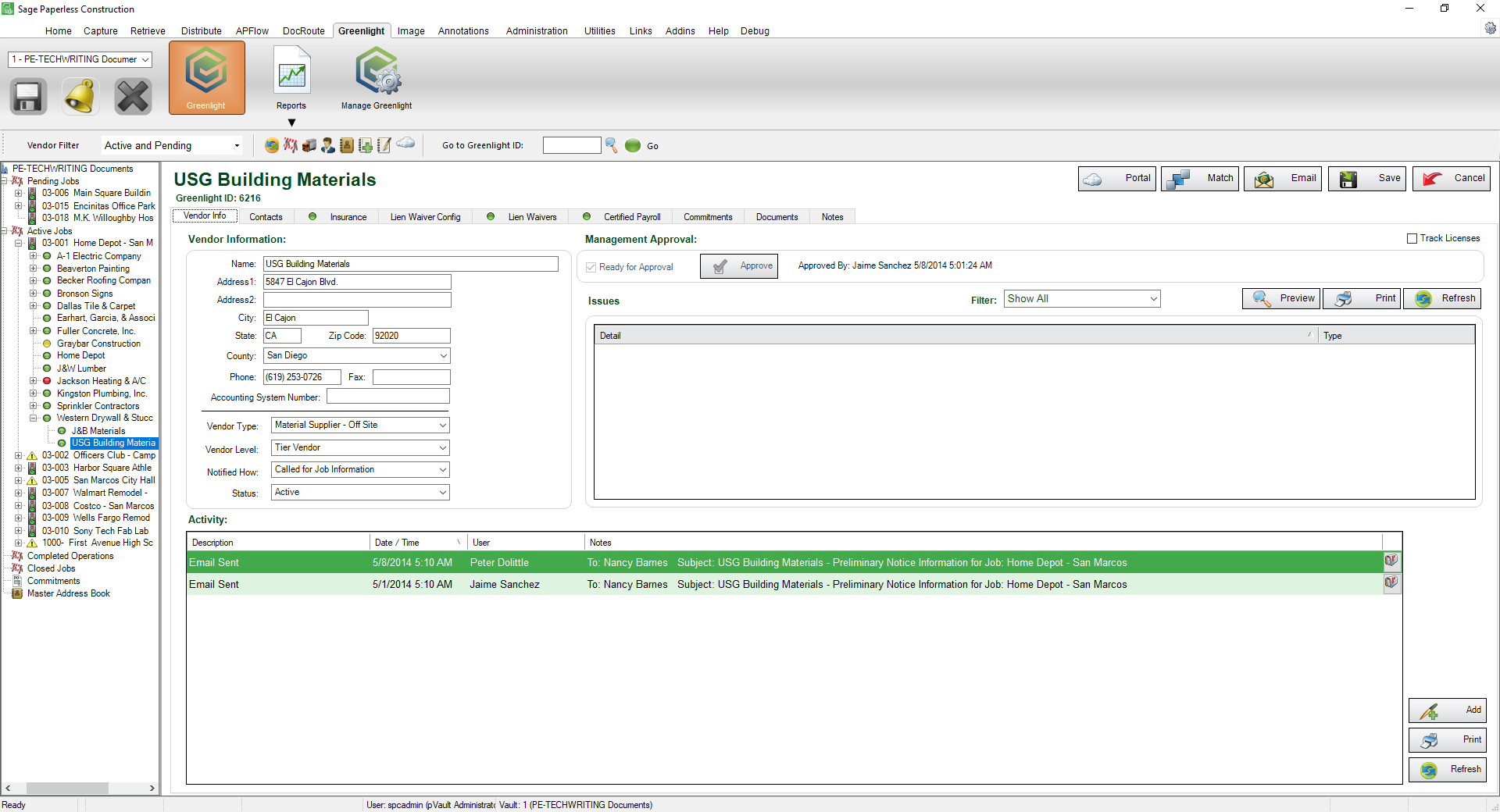
Task: Click the gray X cancel icon
Action: tap(133, 97)
